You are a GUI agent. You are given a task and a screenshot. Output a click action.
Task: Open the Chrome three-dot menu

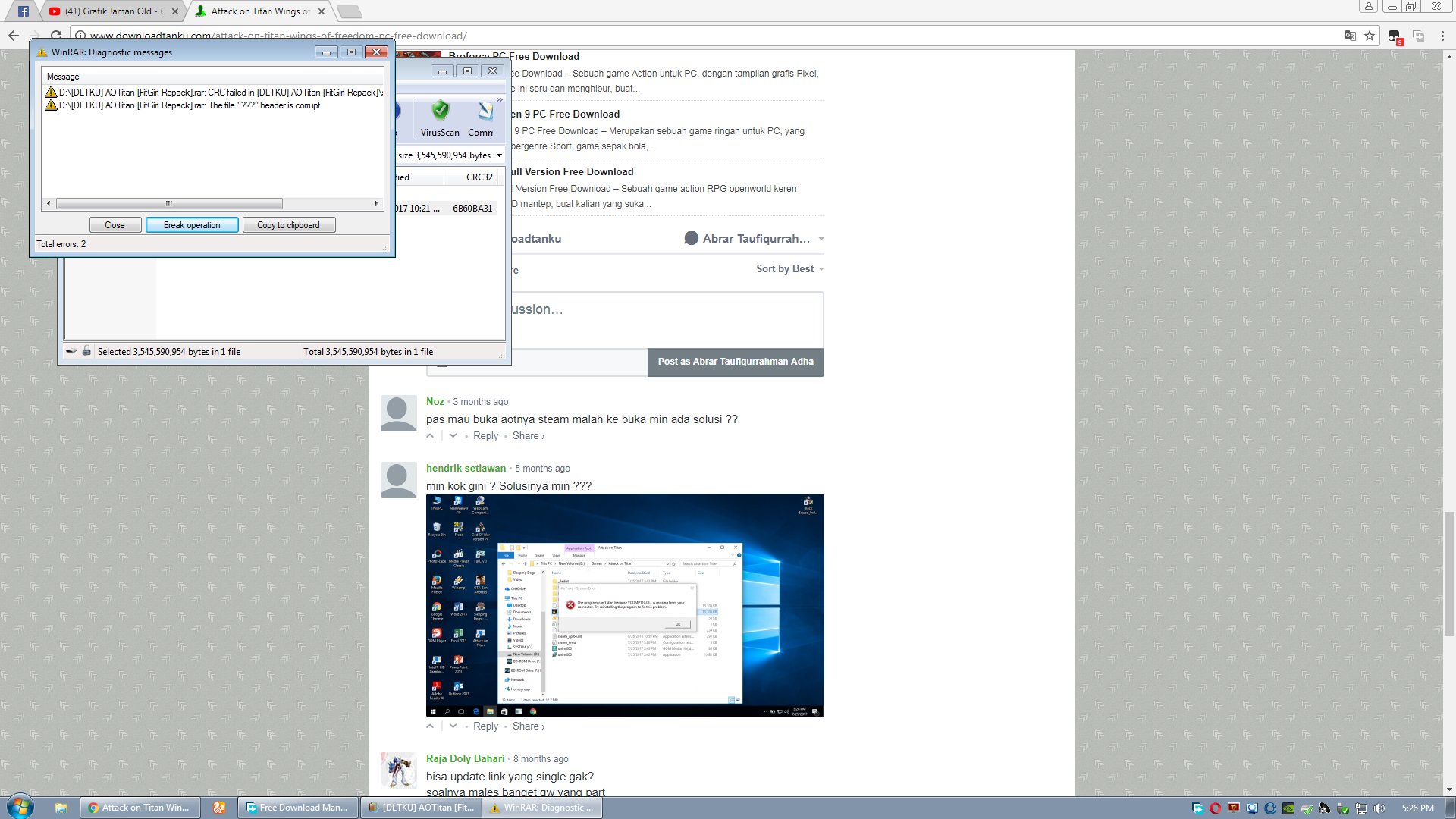point(1442,36)
